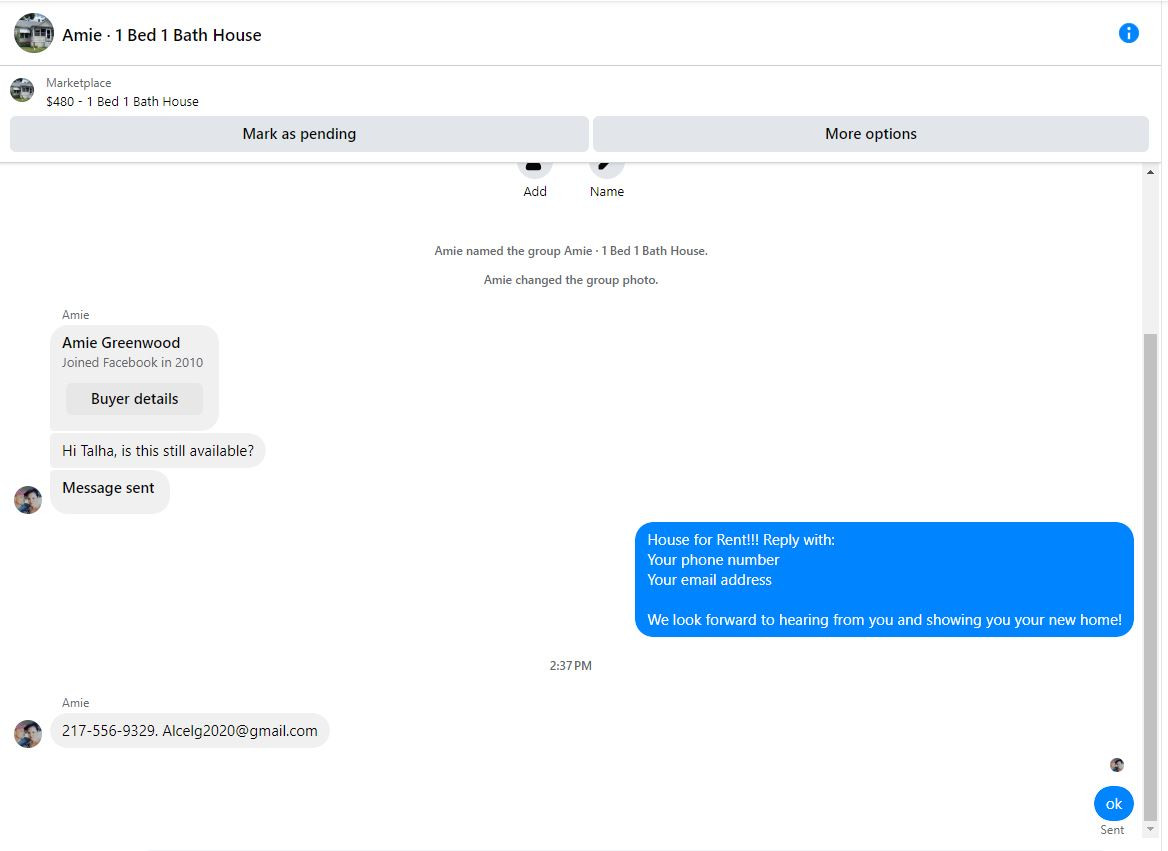Open conversation info icon
Viewport: 1168px width, 851px height.
(1129, 33)
